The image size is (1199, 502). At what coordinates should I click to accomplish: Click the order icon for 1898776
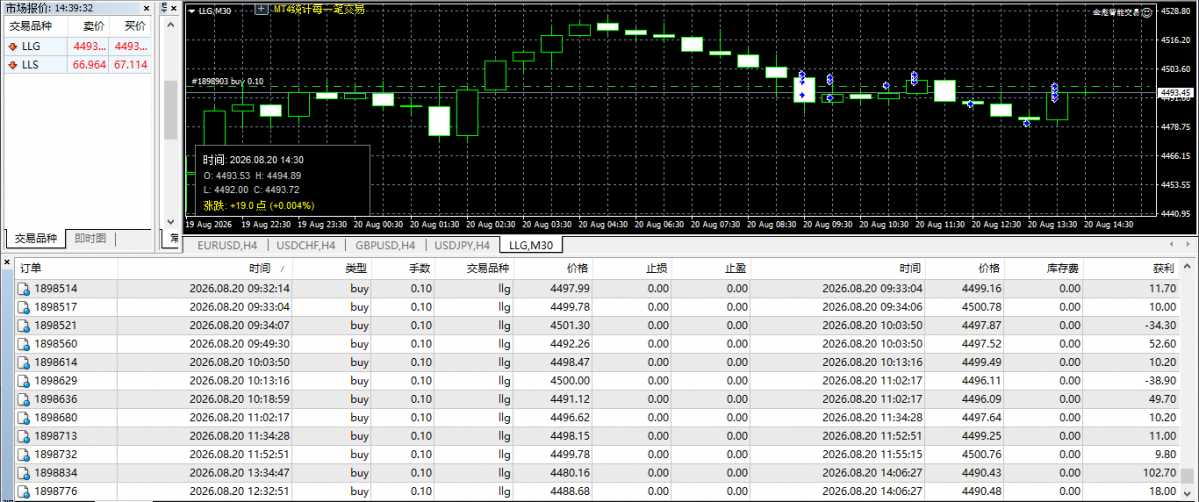click(24, 491)
